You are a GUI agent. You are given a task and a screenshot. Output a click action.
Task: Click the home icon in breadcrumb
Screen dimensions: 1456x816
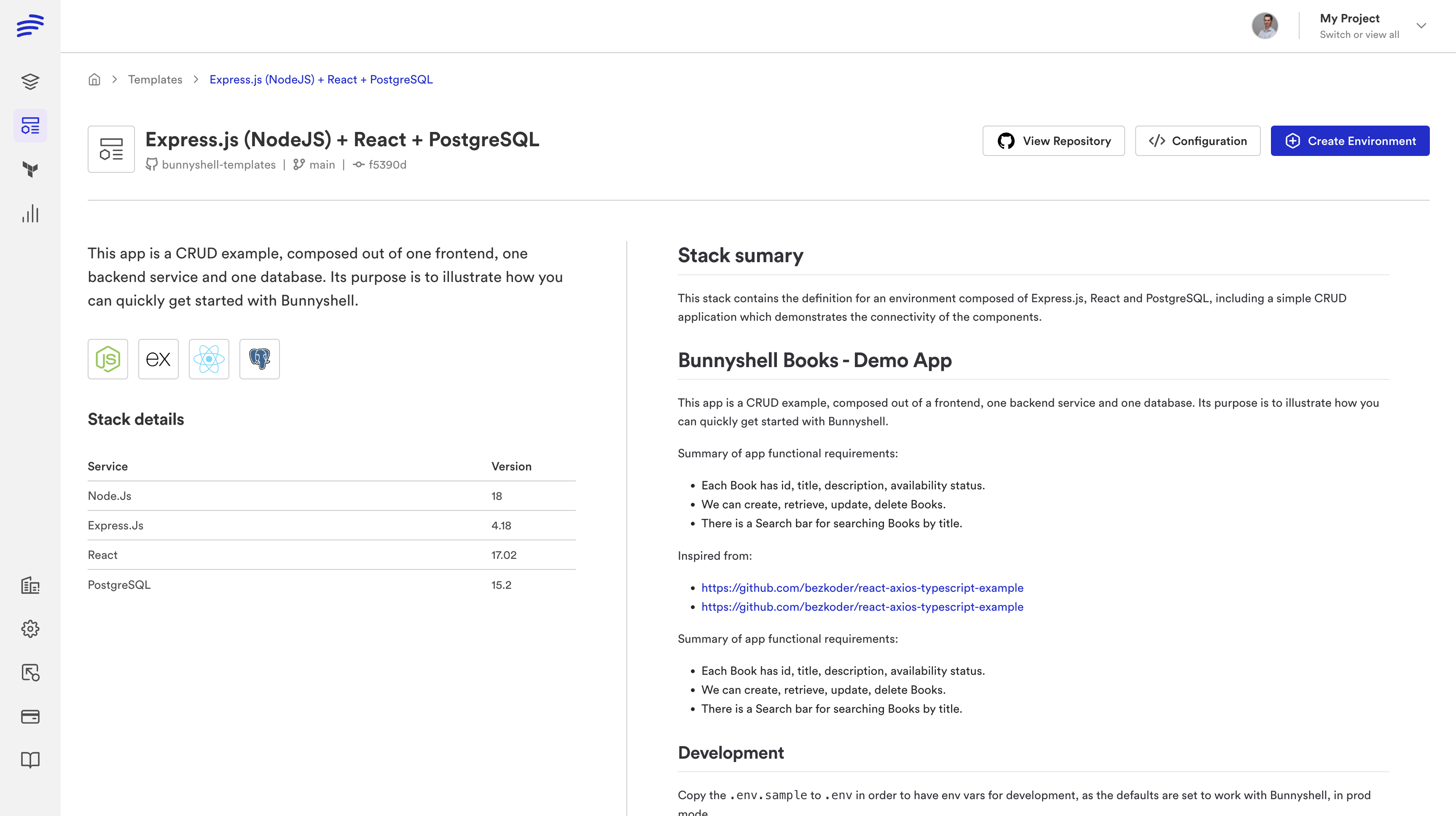[94, 79]
